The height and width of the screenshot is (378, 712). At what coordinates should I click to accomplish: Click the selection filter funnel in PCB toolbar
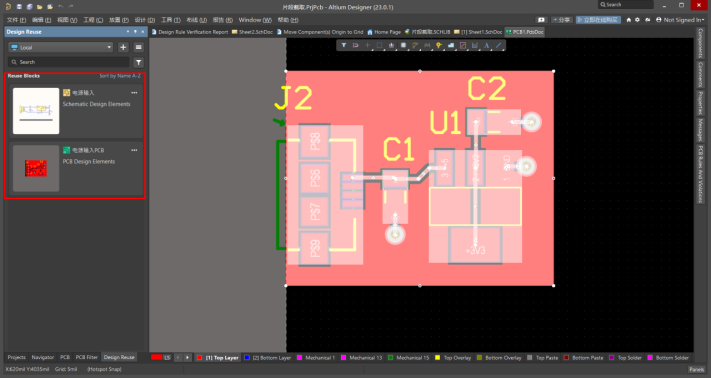(x=344, y=45)
